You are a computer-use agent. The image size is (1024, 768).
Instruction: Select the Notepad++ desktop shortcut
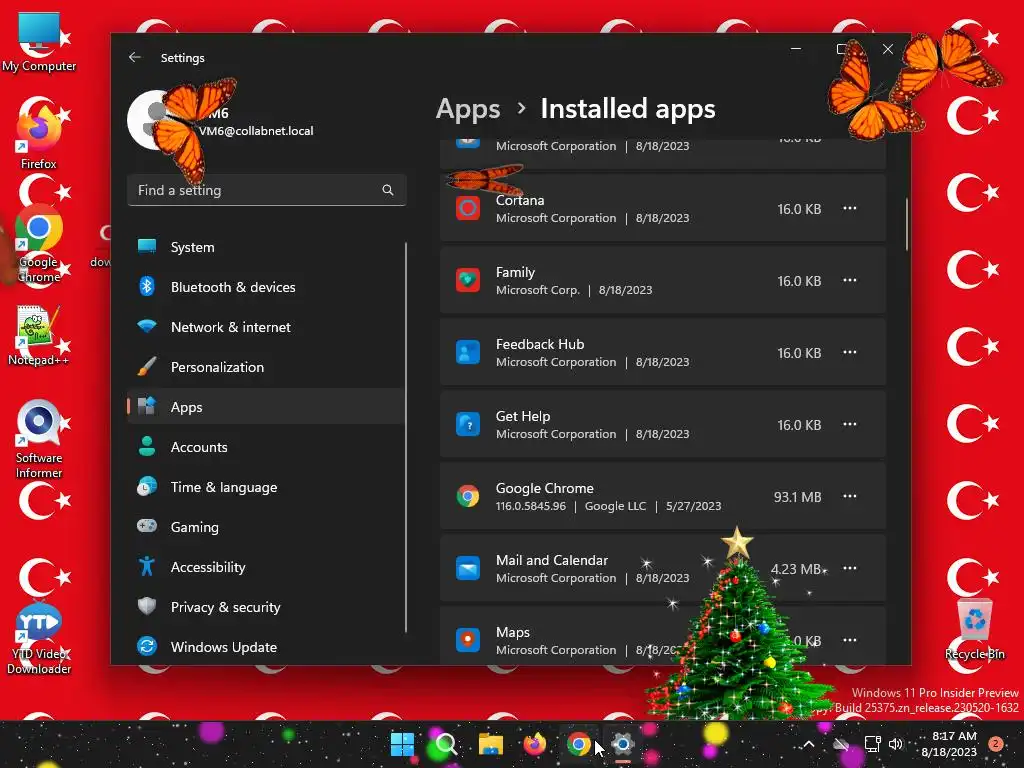pyautogui.click(x=39, y=336)
